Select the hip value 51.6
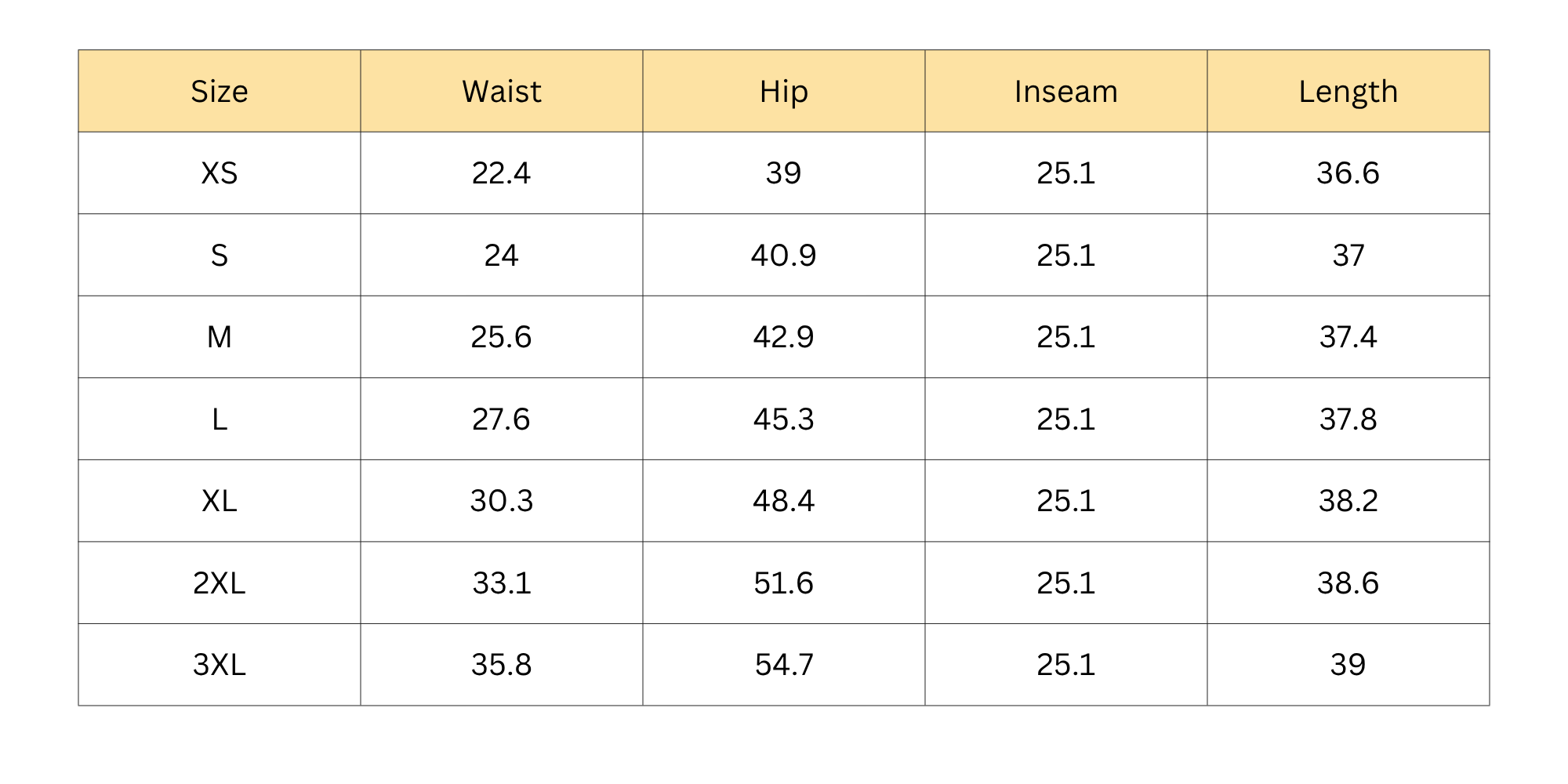 pos(784,583)
